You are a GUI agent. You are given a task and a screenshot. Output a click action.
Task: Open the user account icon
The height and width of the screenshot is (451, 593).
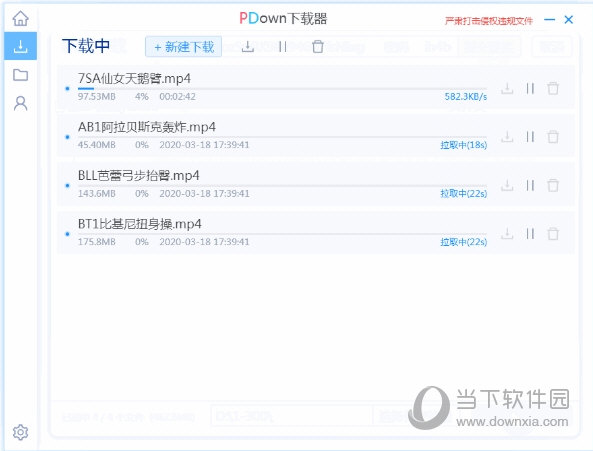pos(20,103)
